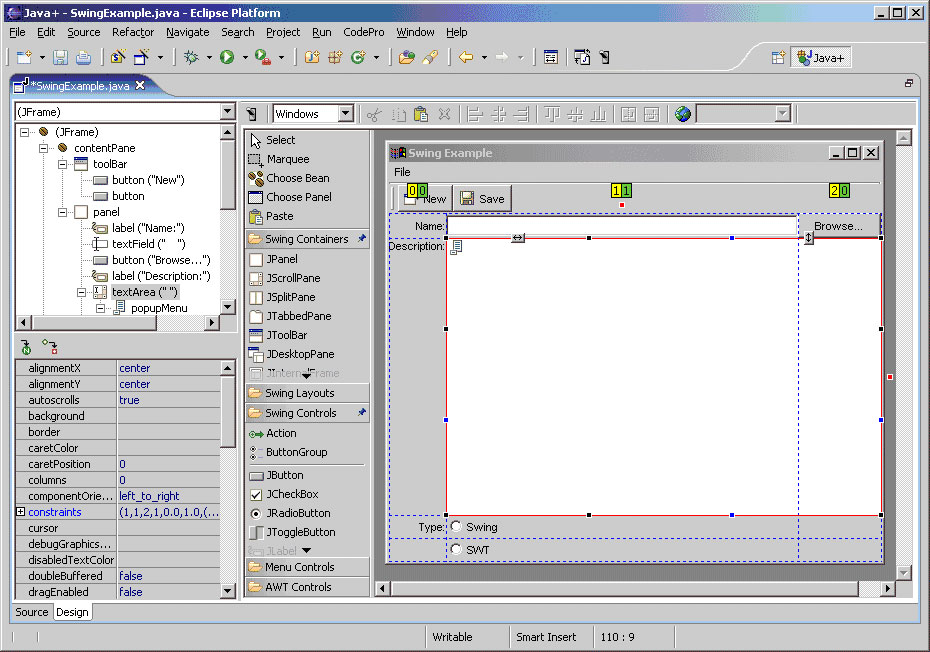Expand the constraints property row
This screenshot has width=930, height=652.
20,511
